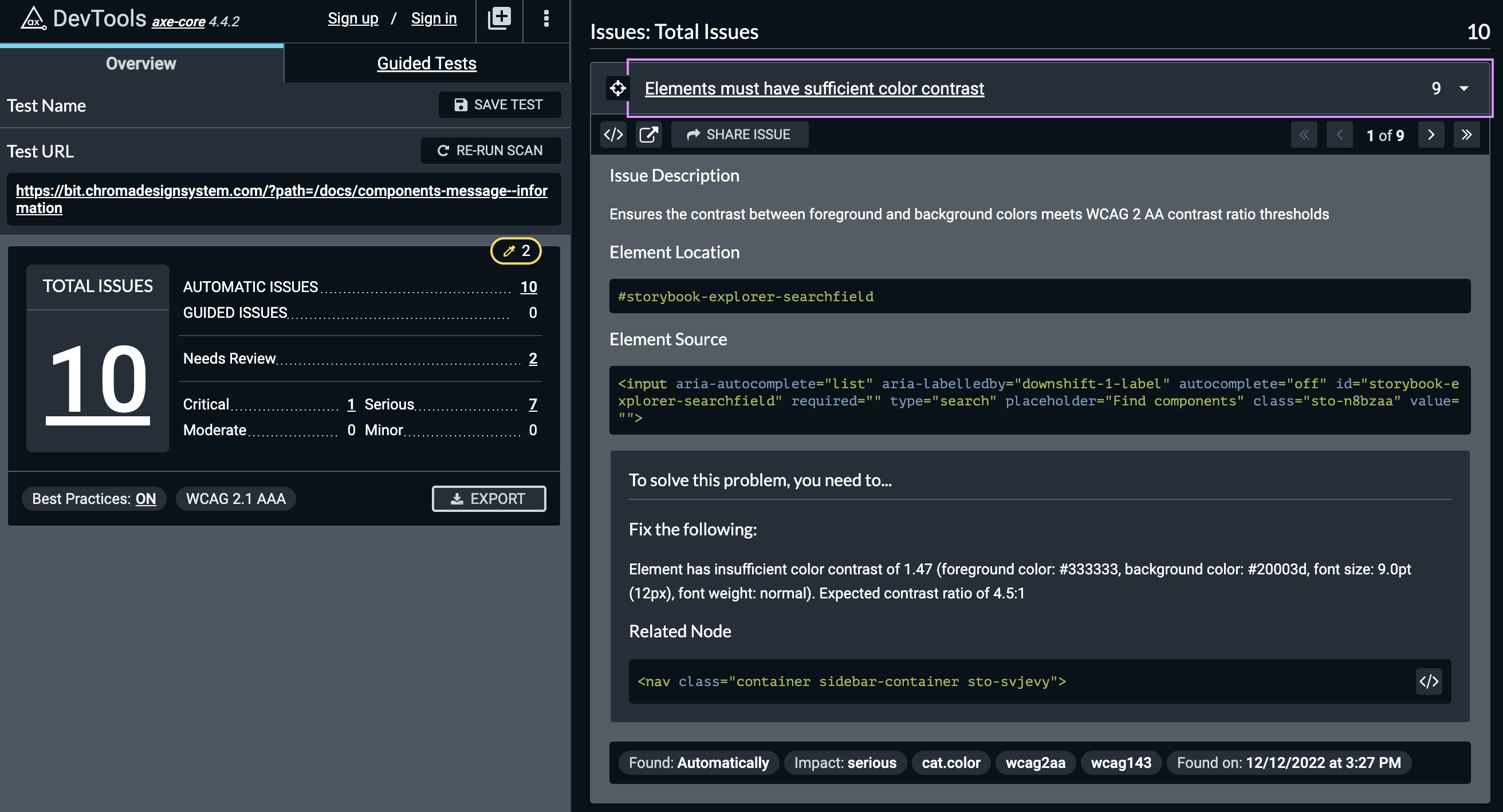
Task: Open the Sign up link
Action: click(352, 18)
